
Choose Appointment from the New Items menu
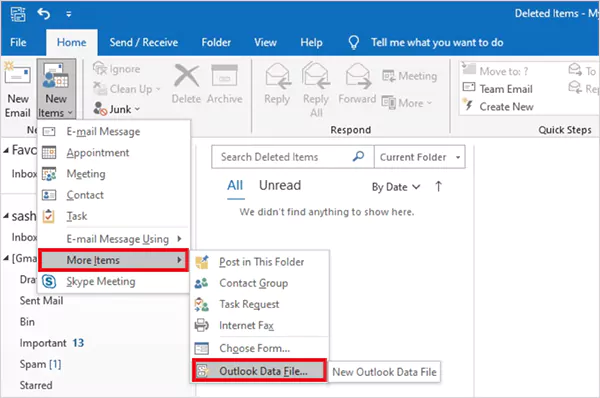tap(114, 153)
